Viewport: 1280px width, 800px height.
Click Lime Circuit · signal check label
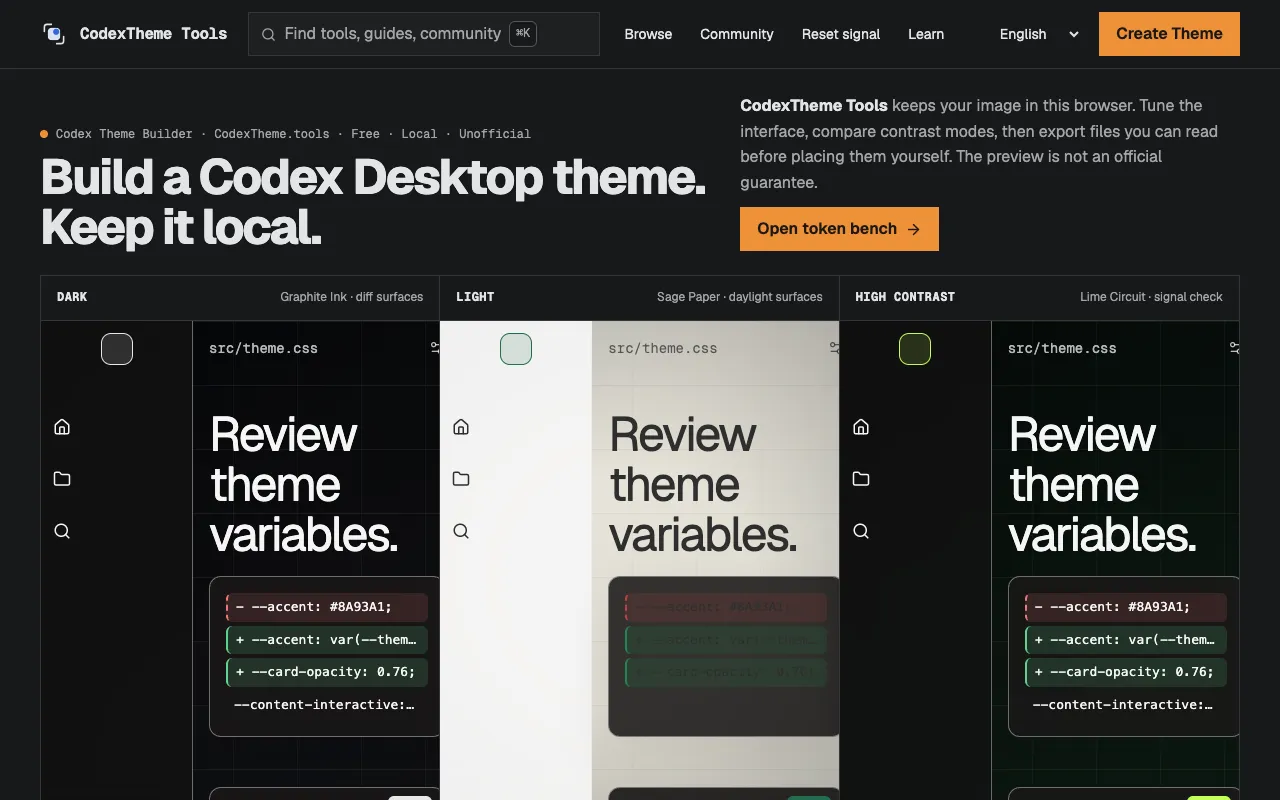1151,297
